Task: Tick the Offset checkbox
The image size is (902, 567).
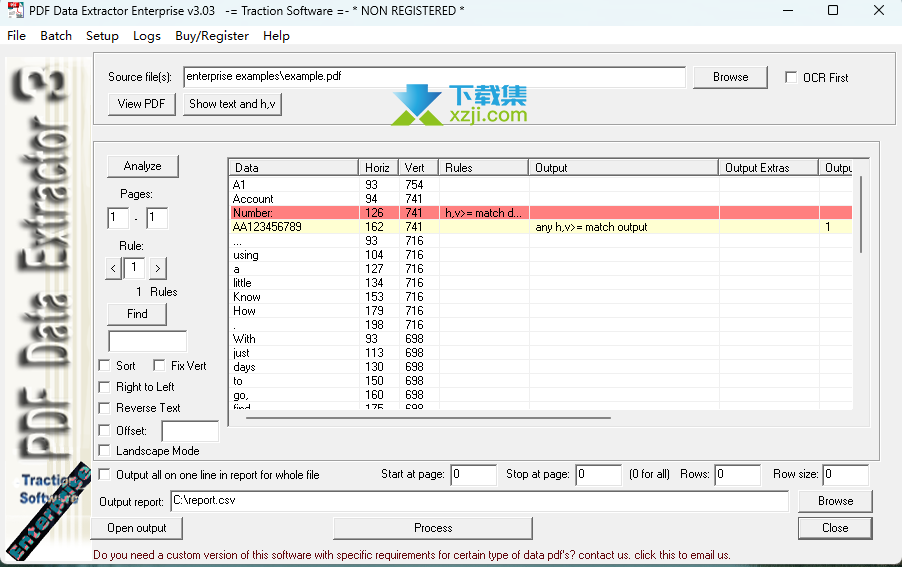Action: [x=104, y=430]
